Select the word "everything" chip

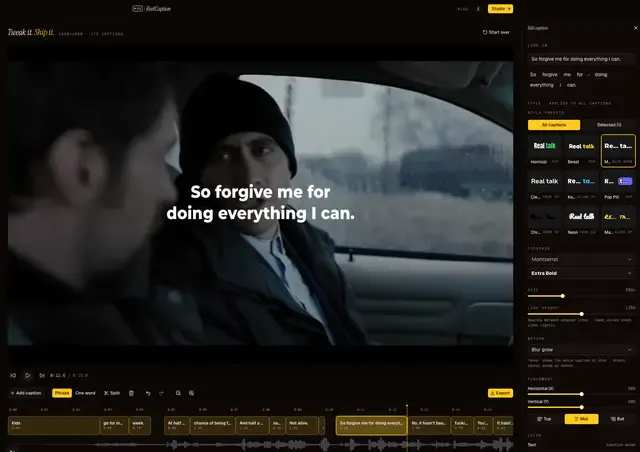[542, 85]
